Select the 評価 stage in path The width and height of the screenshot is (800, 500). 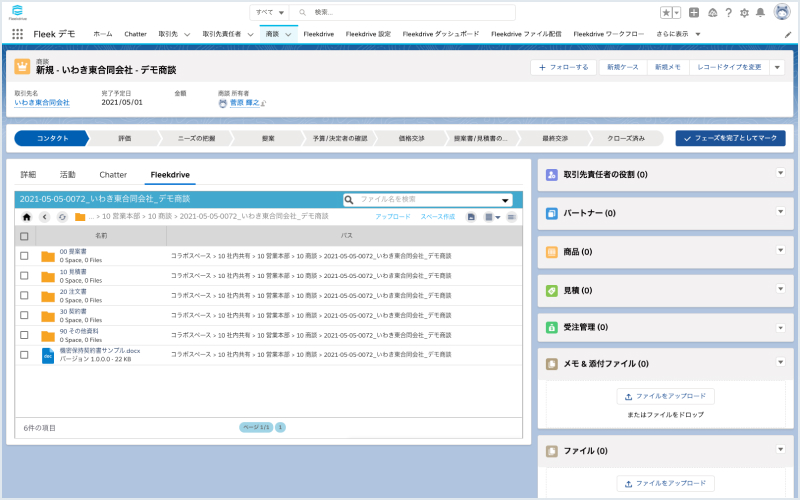coord(124,138)
